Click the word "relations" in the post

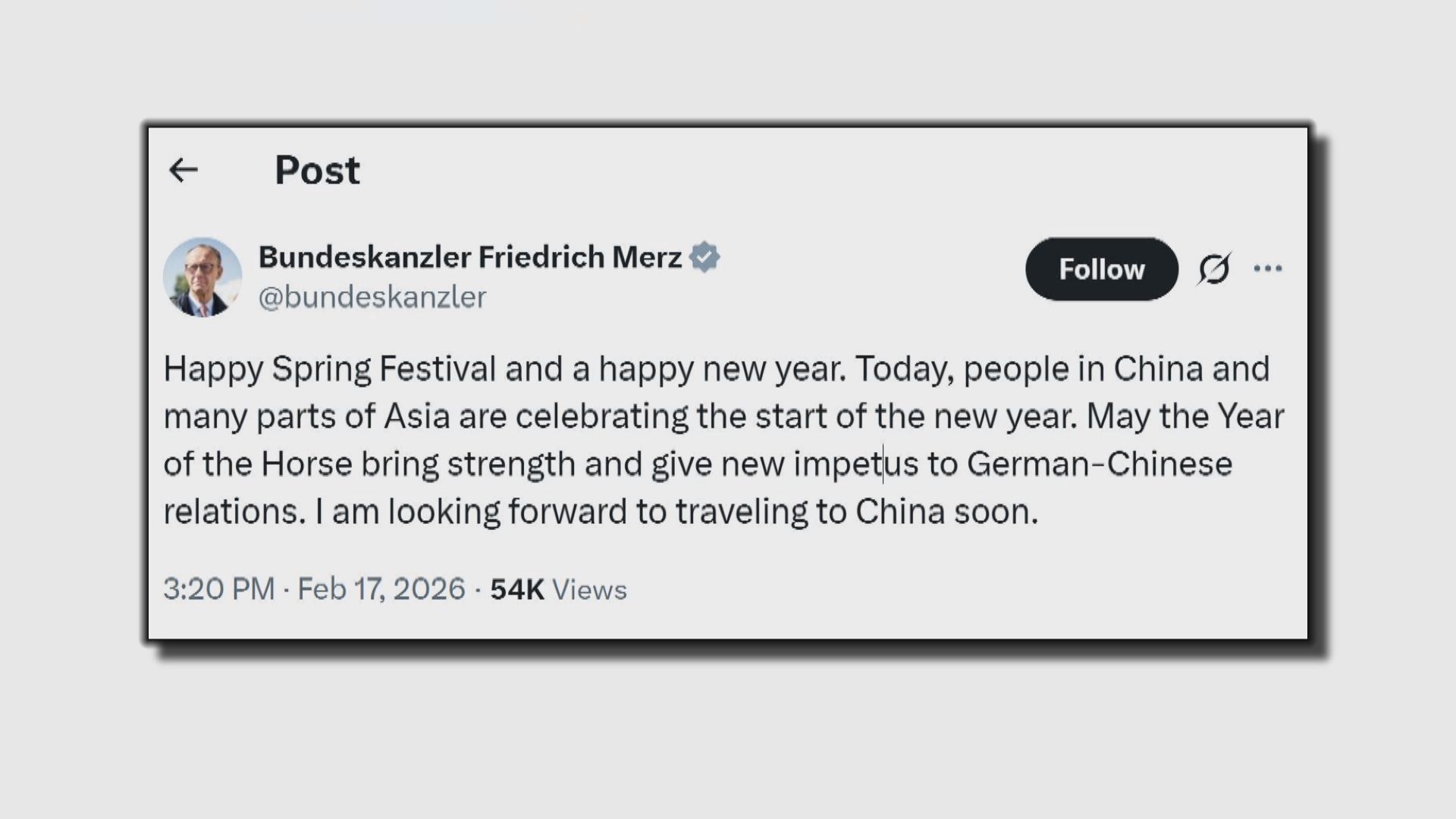coord(231,512)
